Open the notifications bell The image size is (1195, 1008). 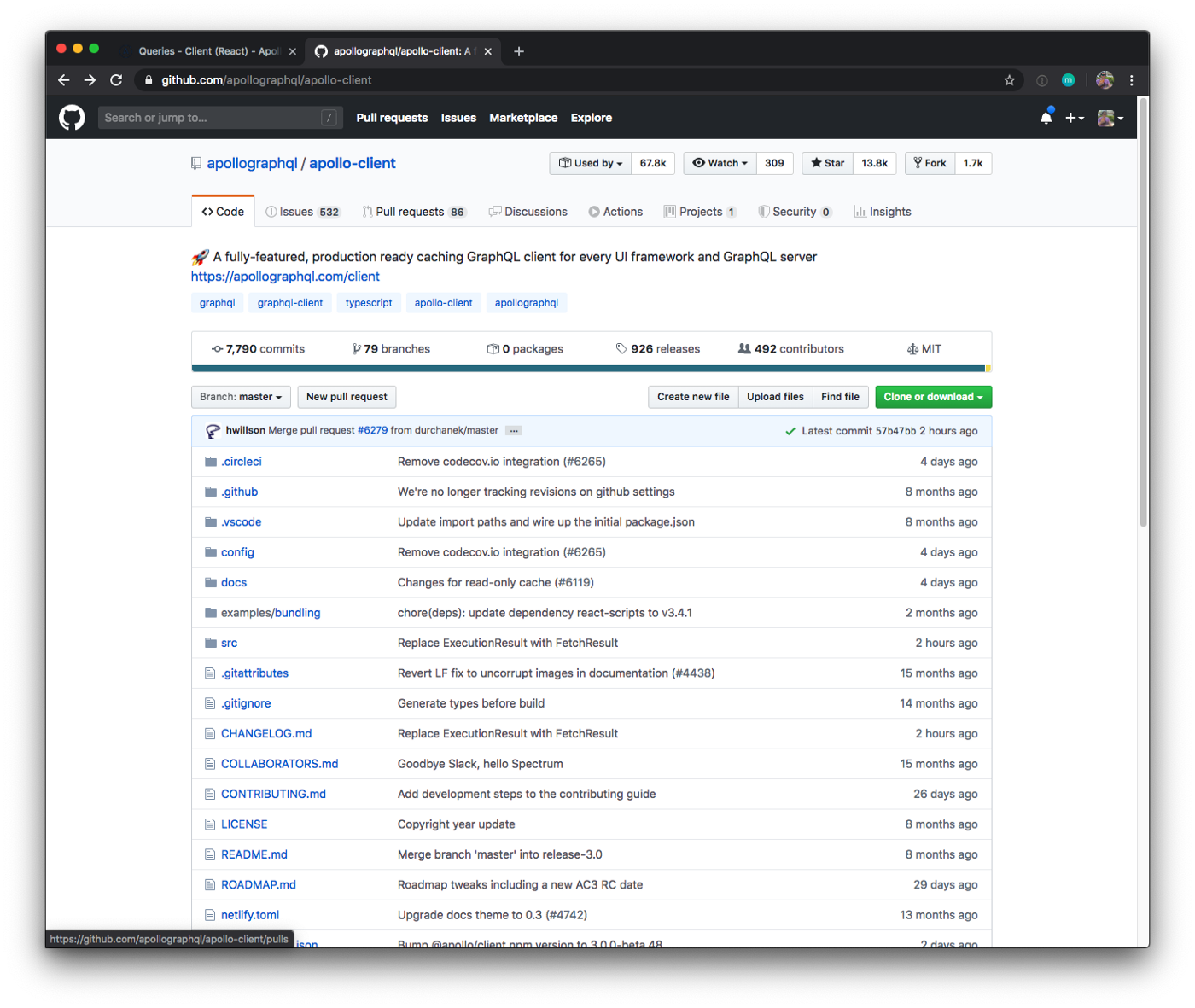point(1046,118)
